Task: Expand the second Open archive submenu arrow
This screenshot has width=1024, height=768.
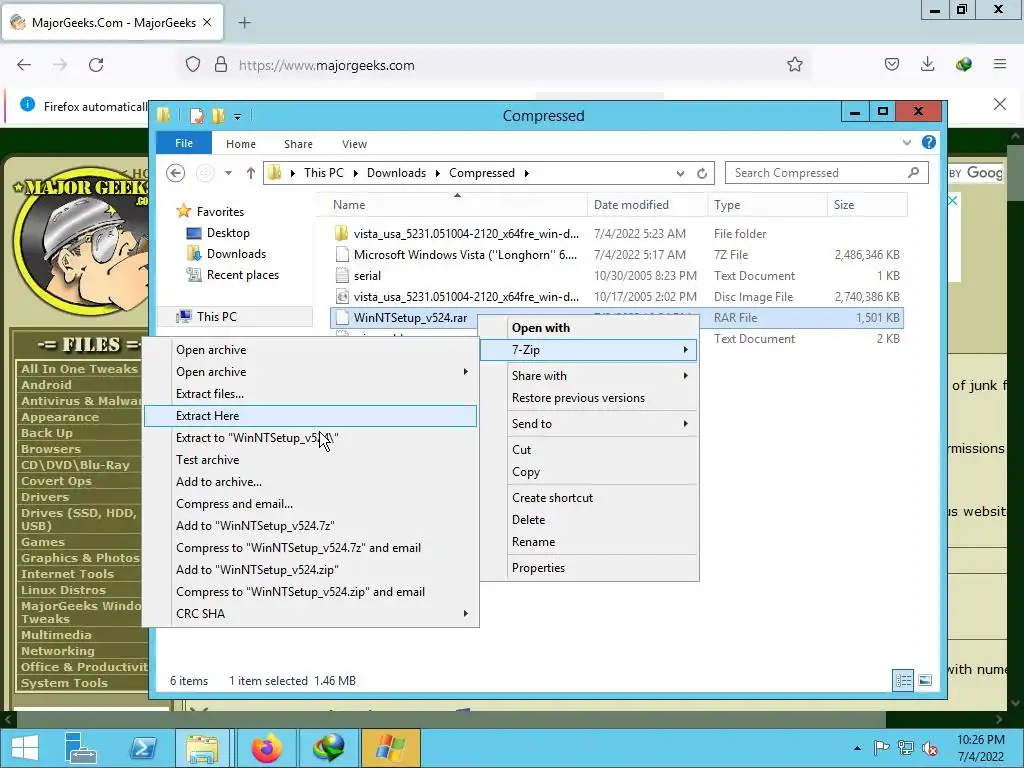Action: pyautogui.click(x=466, y=372)
